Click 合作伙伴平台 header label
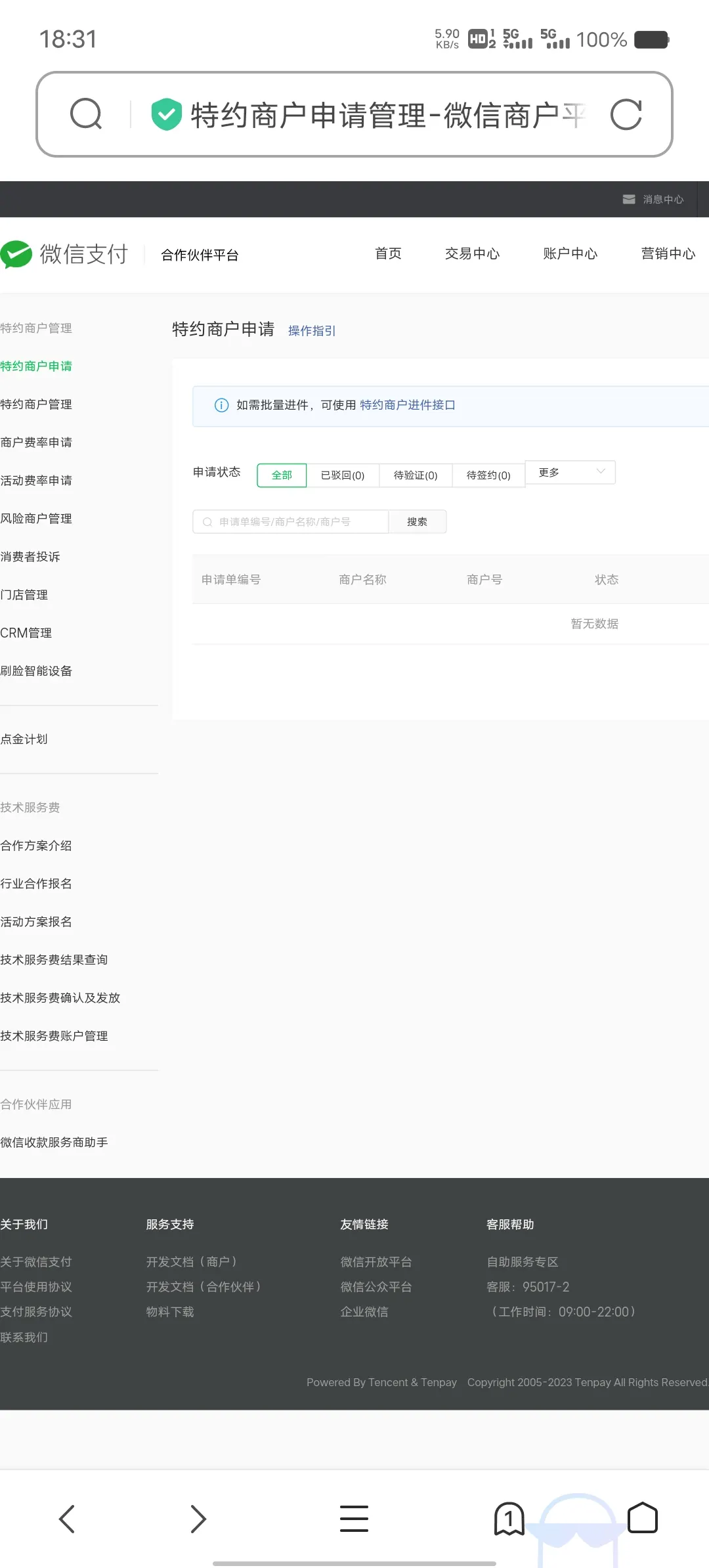Image resolution: width=709 pixels, height=1568 pixels. [200, 255]
